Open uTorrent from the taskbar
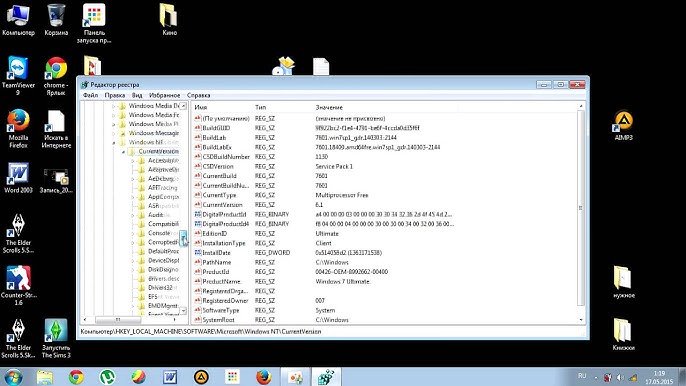686x386 pixels. 107,377
